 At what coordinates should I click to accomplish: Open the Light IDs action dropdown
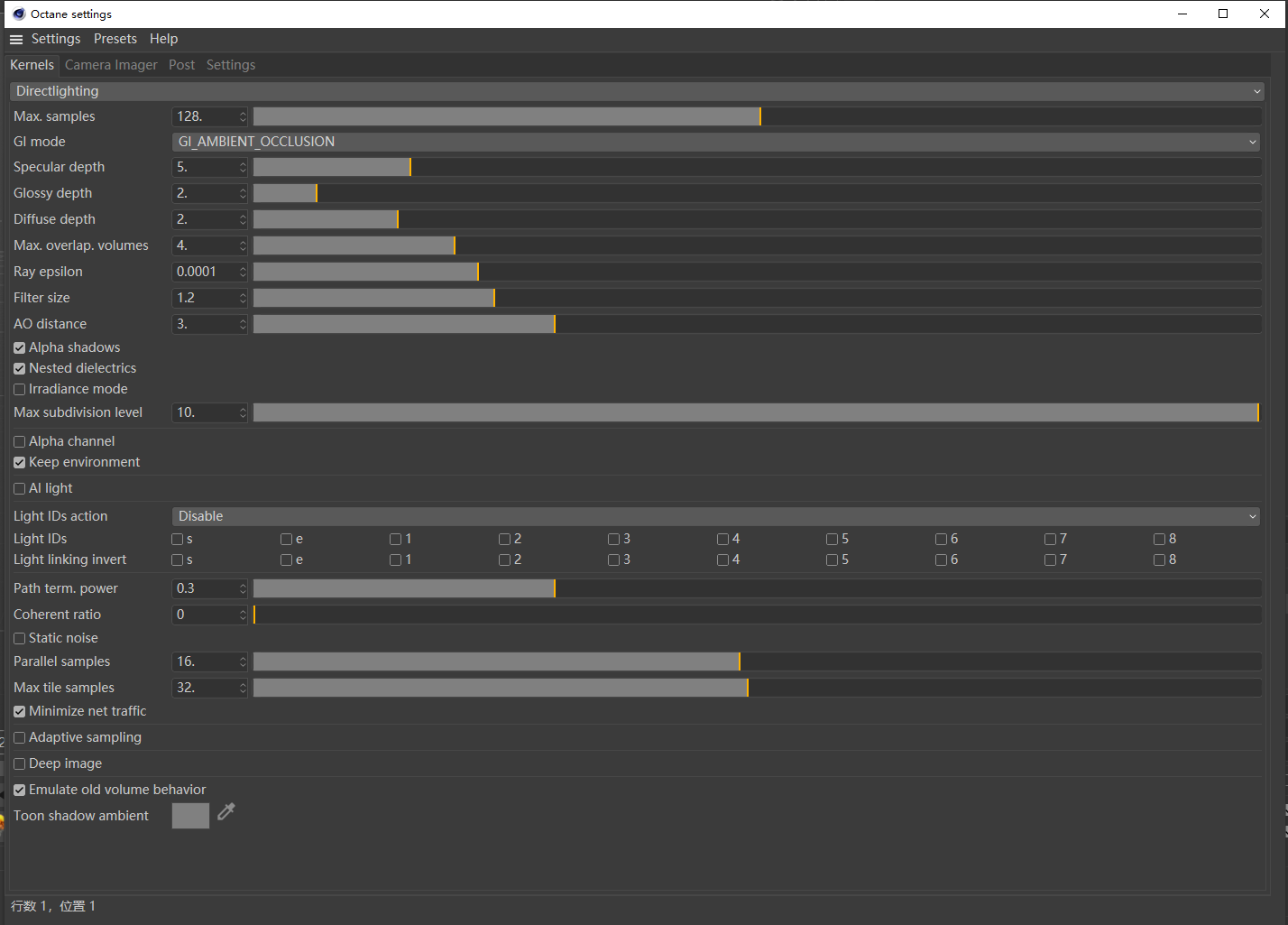click(x=716, y=516)
